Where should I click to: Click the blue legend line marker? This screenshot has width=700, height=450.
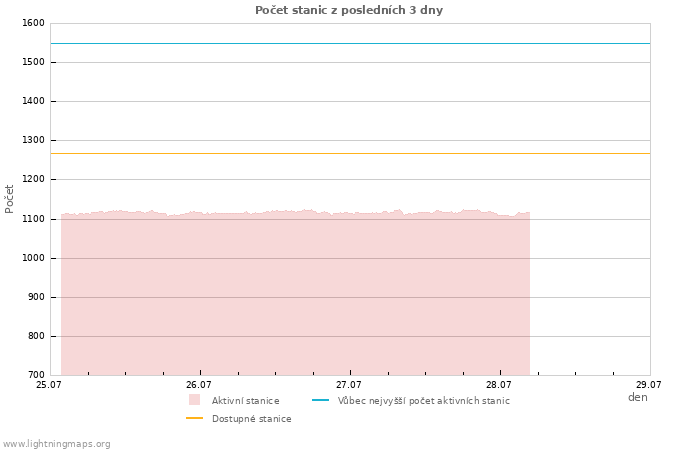(x=320, y=400)
